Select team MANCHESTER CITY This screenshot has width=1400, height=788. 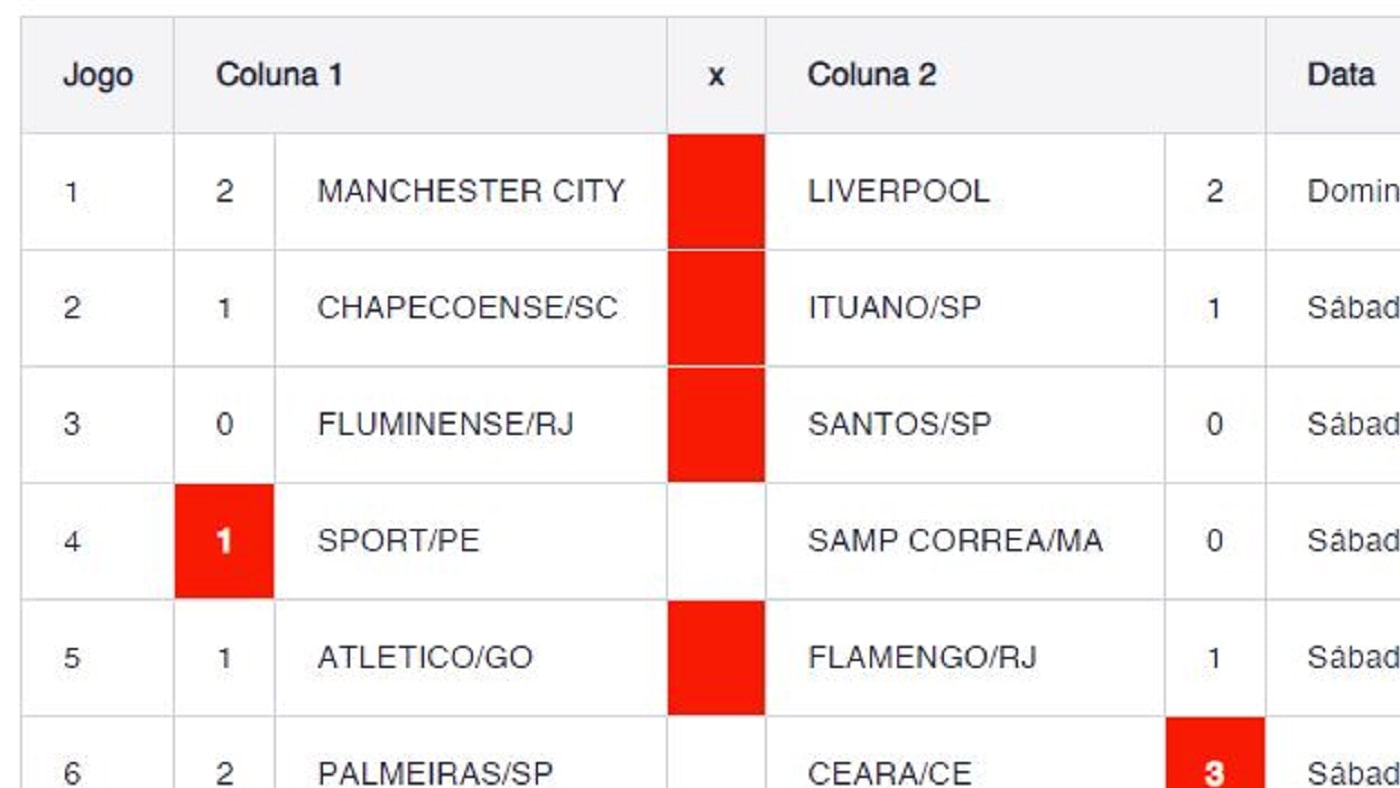471,191
